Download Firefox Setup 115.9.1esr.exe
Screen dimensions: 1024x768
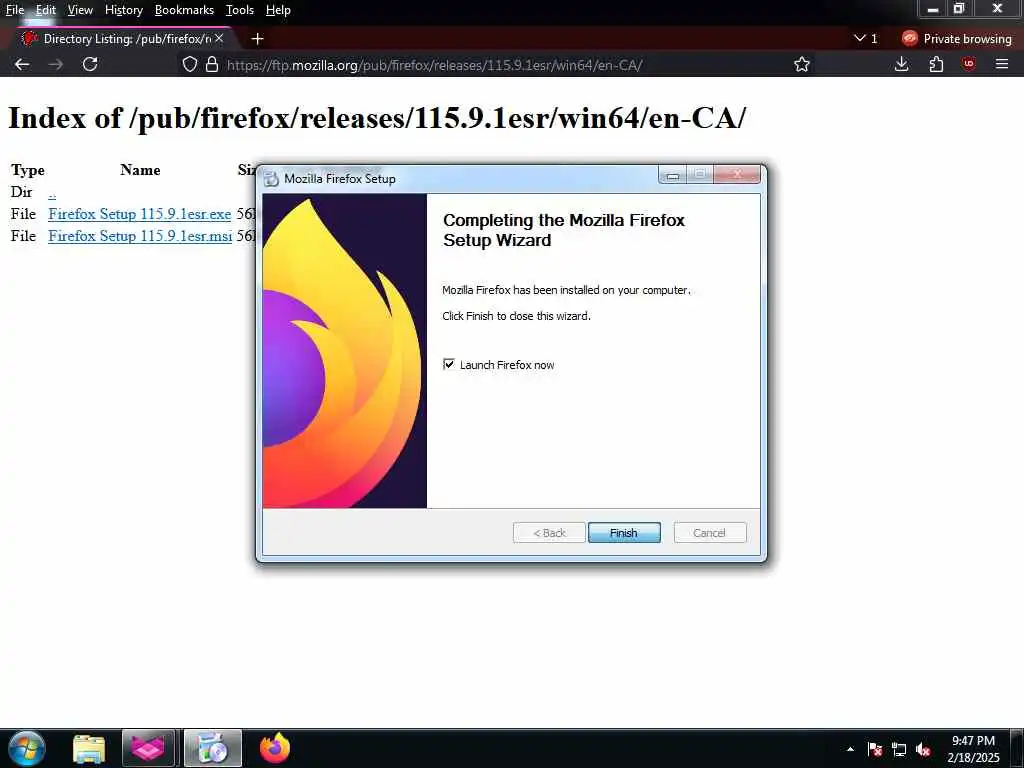[139, 214]
